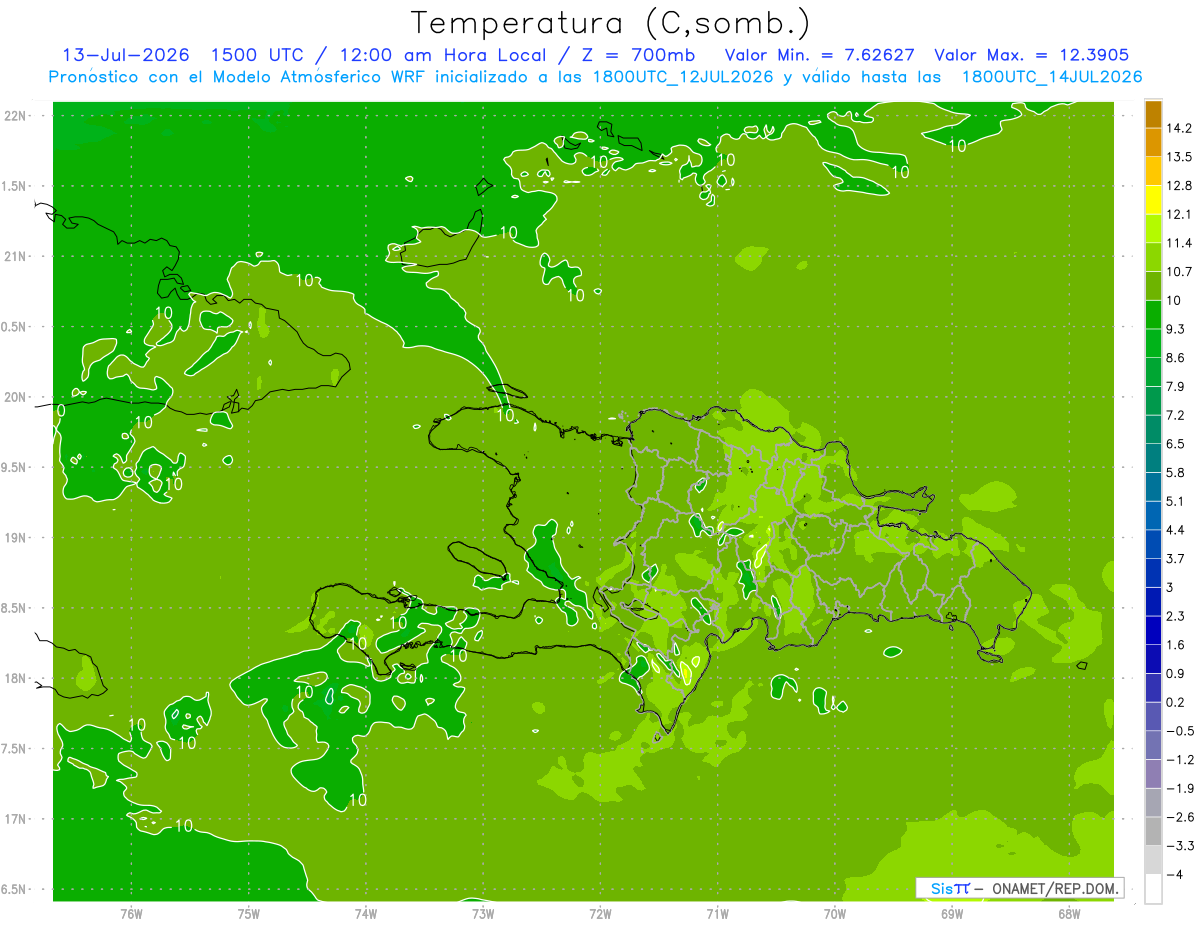Click the '6.5' color scale label

tap(1176, 444)
